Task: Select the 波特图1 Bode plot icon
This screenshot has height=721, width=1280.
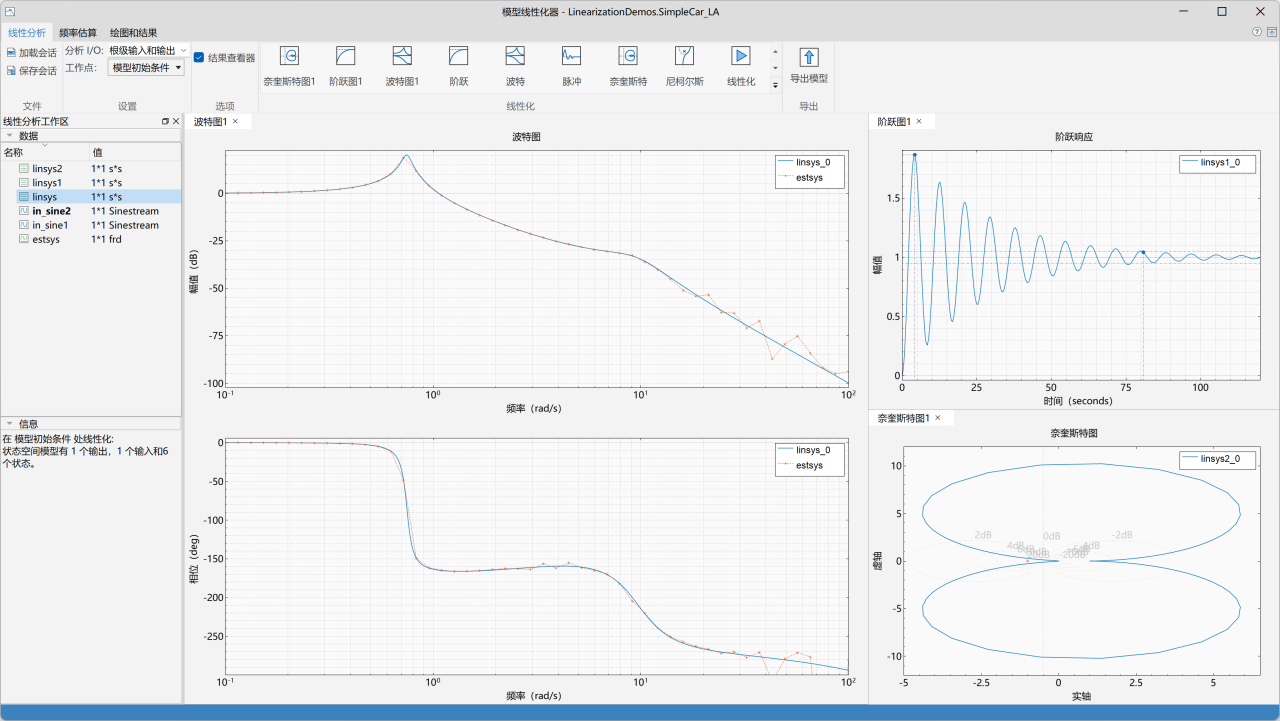Action: coord(402,57)
